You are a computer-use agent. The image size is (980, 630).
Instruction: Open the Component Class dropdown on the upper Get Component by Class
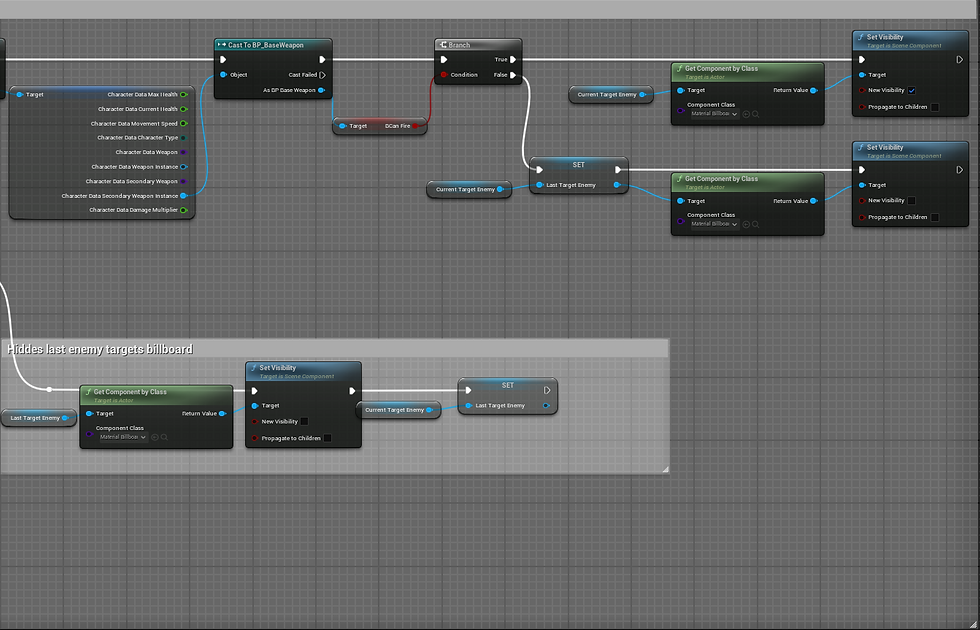pos(714,114)
